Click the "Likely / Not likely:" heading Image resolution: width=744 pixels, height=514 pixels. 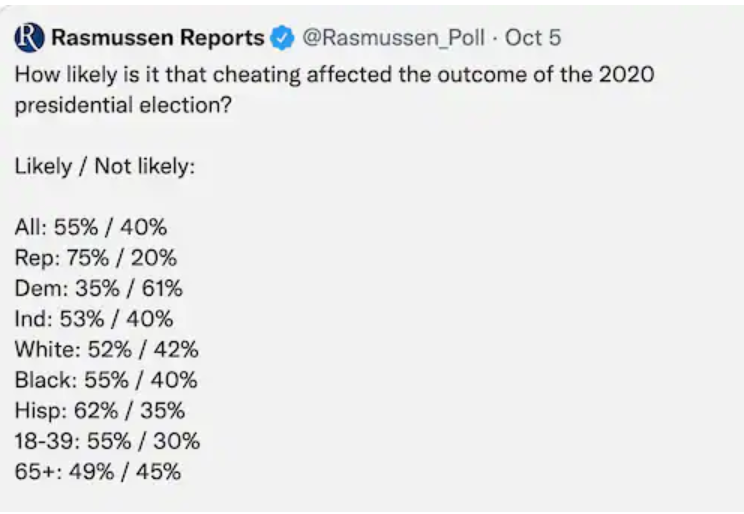pyautogui.click(x=104, y=166)
